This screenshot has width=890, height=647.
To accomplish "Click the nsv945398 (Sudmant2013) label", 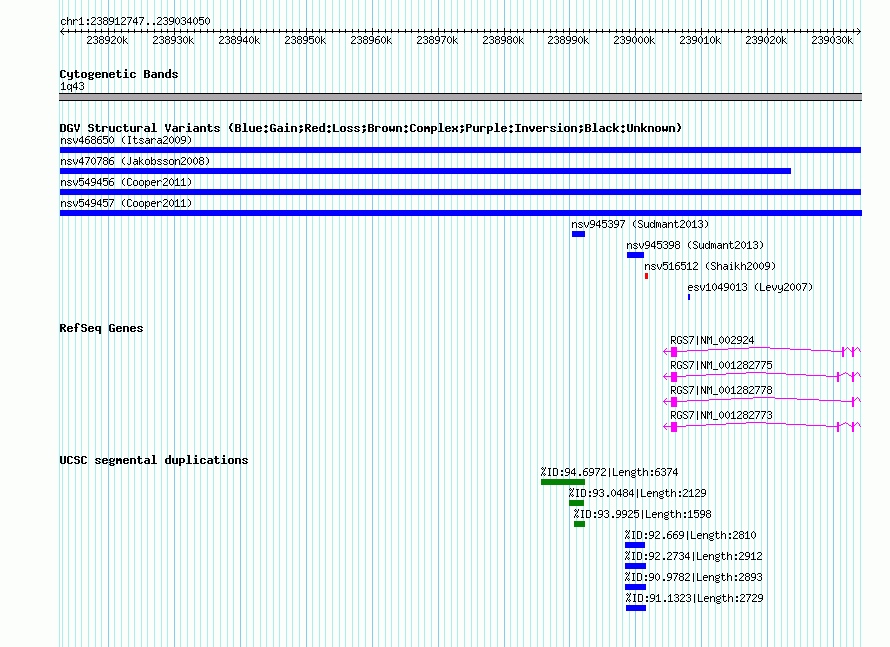I will (695, 245).
